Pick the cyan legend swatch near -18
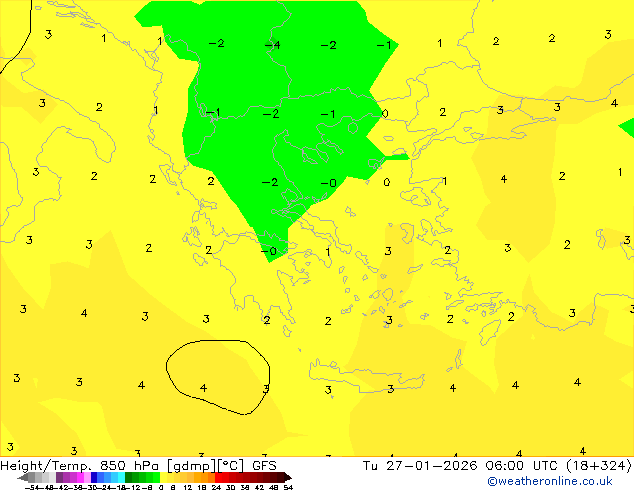 point(122,478)
